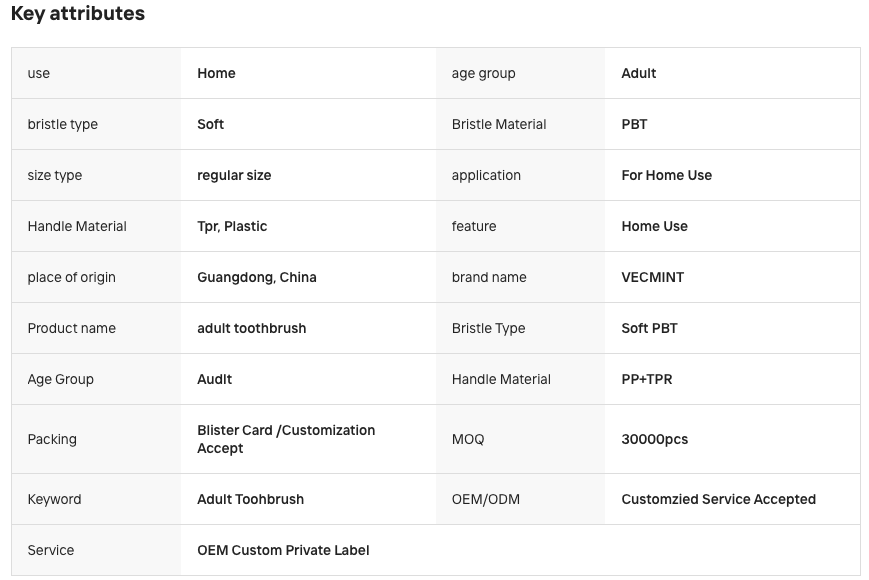This screenshot has height=580, width=869.
Task: Click the For Home Use application value
Action: (x=666, y=175)
